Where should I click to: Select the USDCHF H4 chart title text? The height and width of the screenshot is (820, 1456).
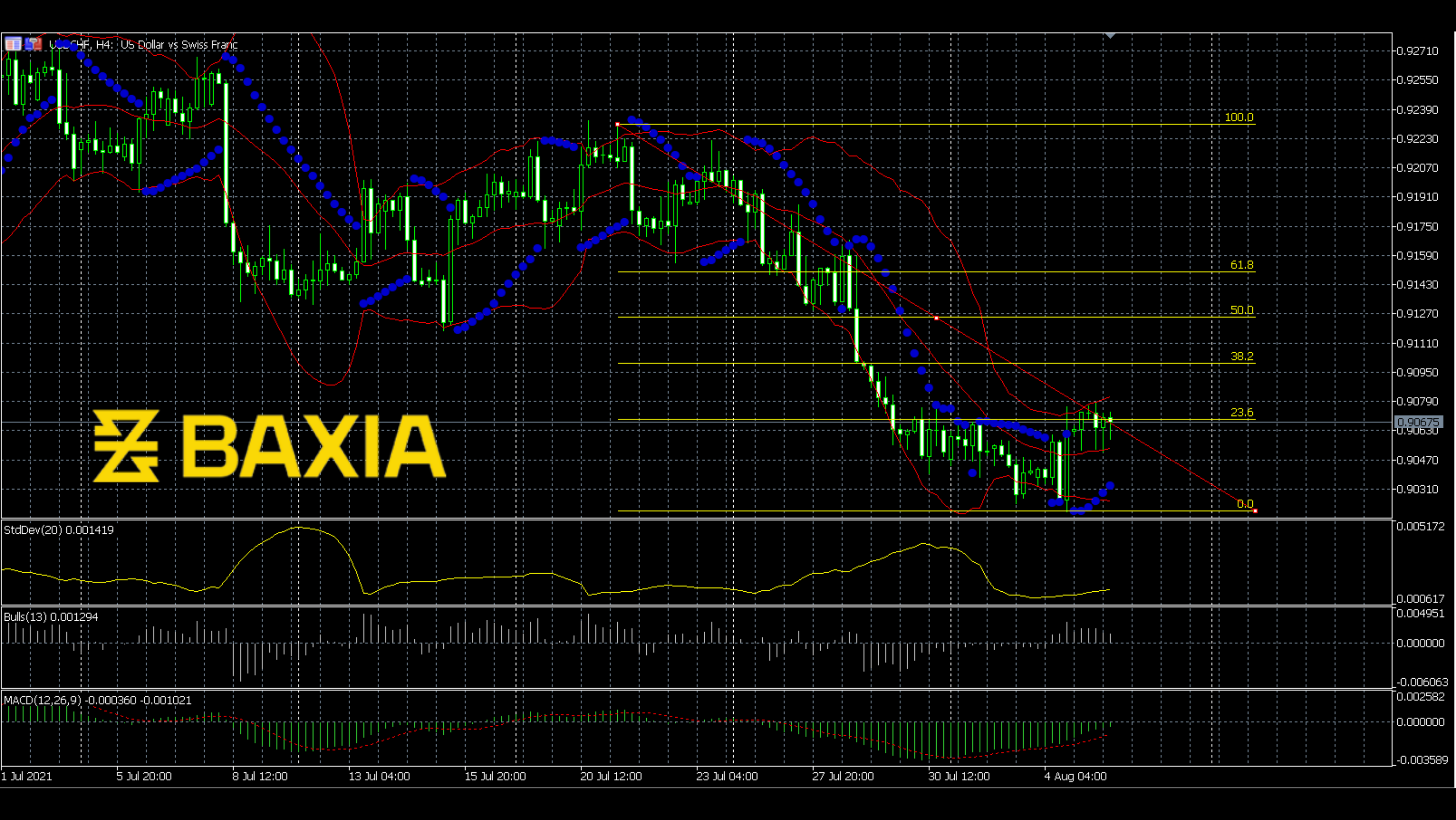143,45
